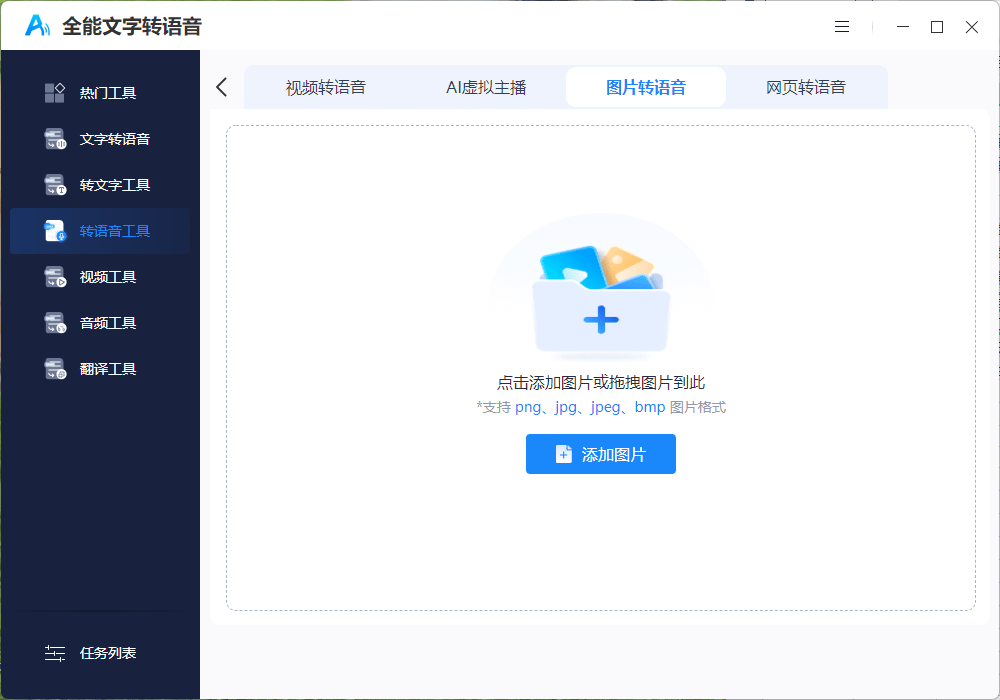The image size is (1000, 700).
Task: Click the 任务列表 sliders icon
Action: coord(55,653)
